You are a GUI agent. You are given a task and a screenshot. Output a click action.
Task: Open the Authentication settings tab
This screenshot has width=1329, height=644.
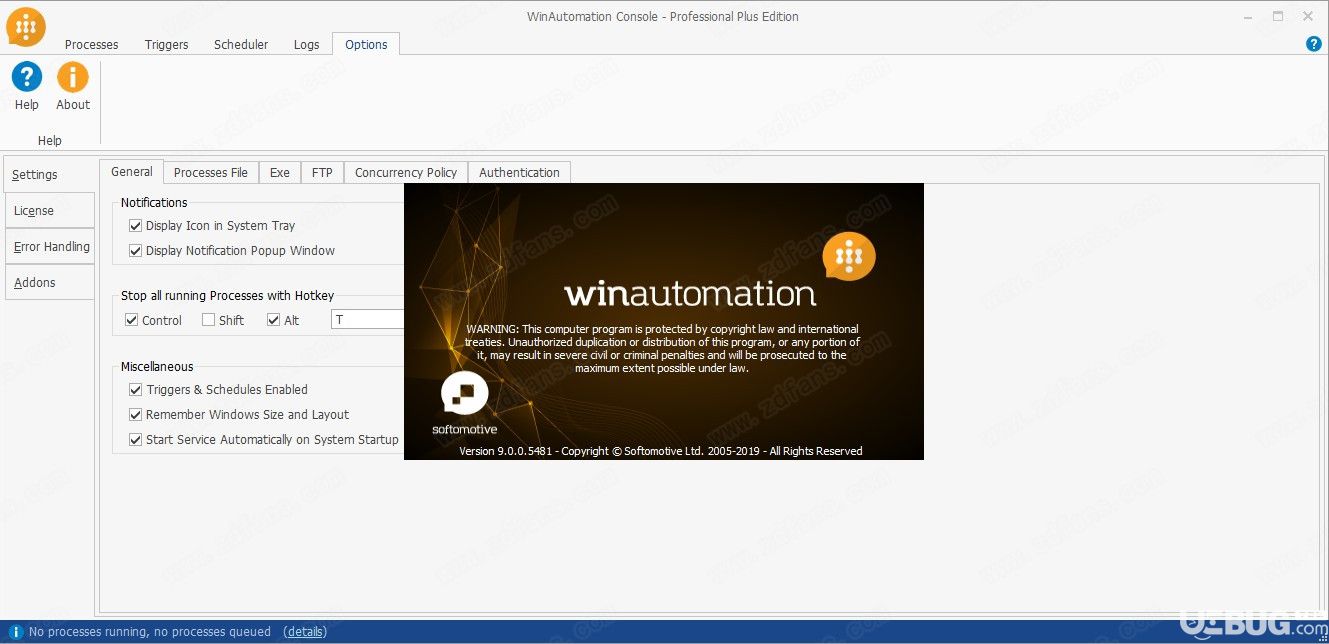tap(519, 173)
